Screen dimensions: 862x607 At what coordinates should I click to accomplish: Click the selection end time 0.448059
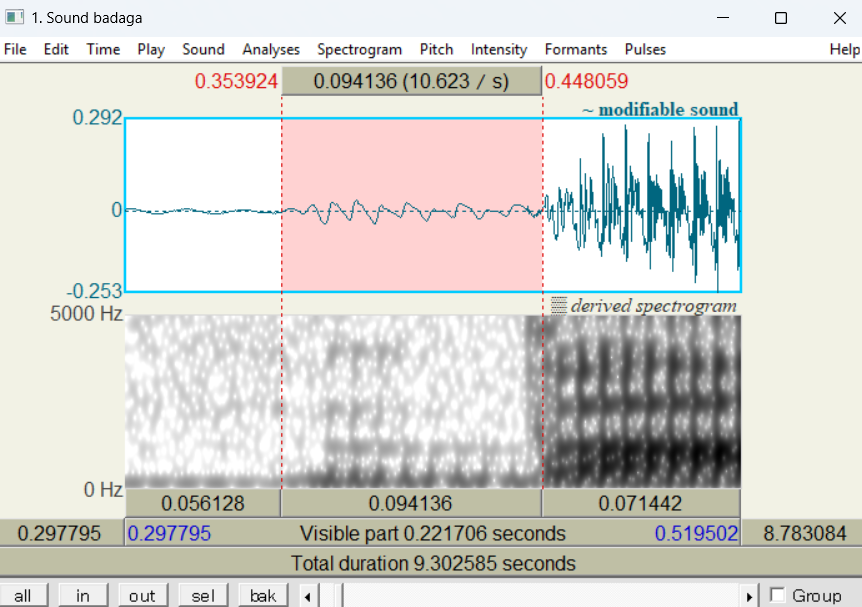click(586, 81)
